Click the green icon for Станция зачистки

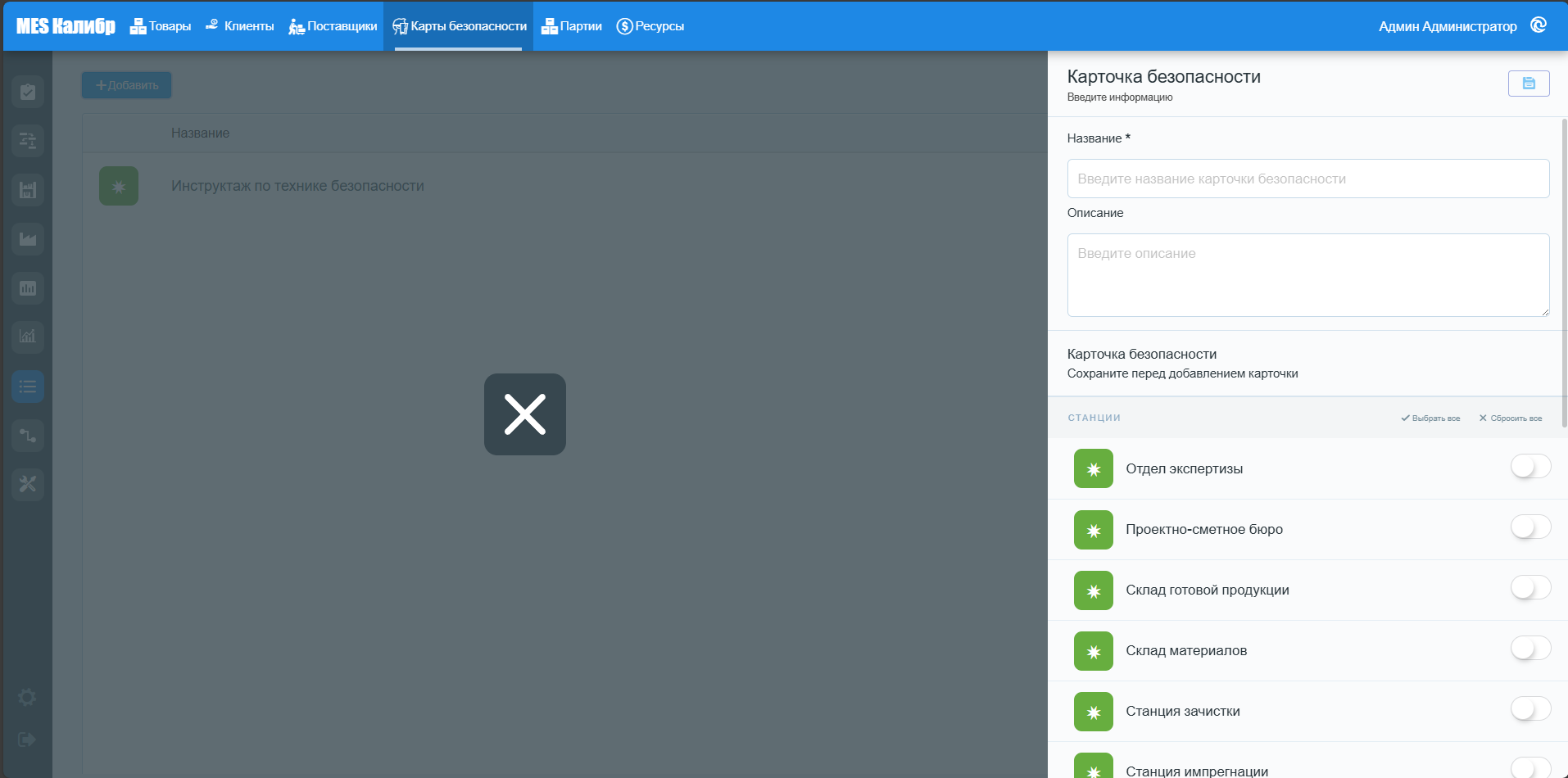1094,712
